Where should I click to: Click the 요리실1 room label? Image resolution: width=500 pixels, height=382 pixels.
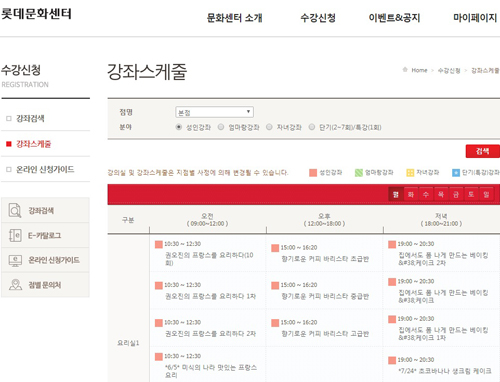click(128, 343)
